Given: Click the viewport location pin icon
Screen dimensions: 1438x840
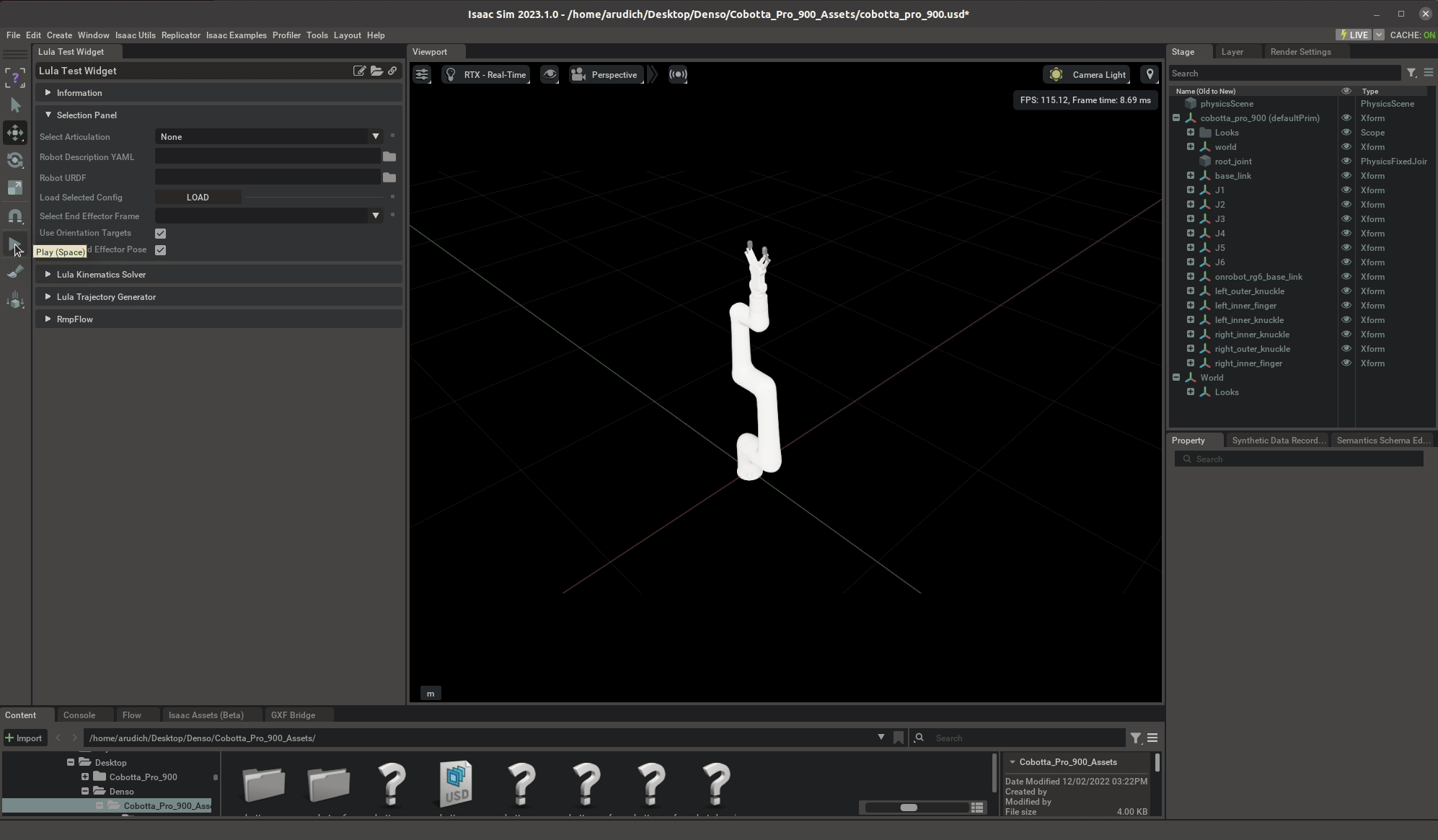Looking at the screenshot, I should coord(1150,74).
